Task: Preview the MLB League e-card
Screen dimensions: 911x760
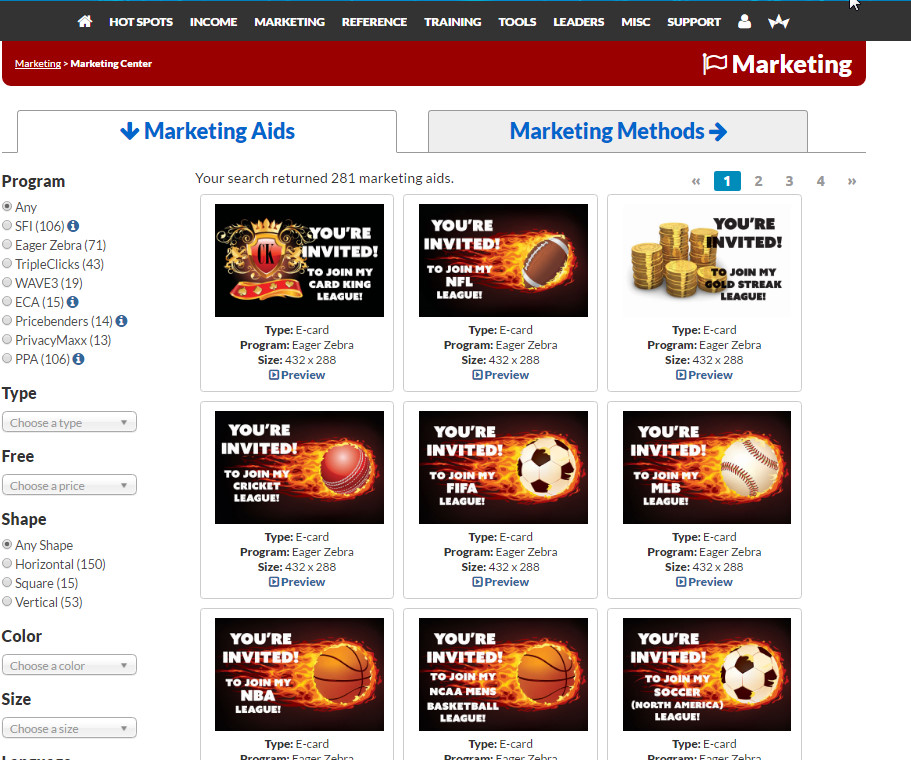Action: (704, 582)
